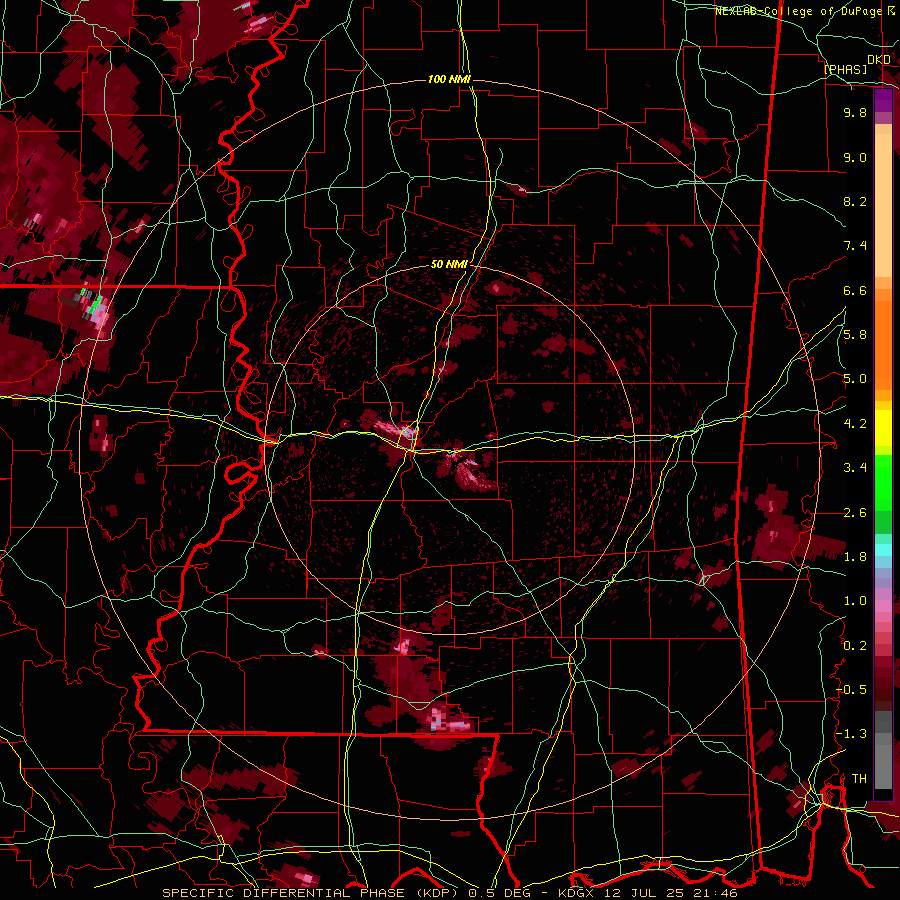The image size is (900, 900).
Task: Click the 5.8 scale value
Action: coord(855,335)
